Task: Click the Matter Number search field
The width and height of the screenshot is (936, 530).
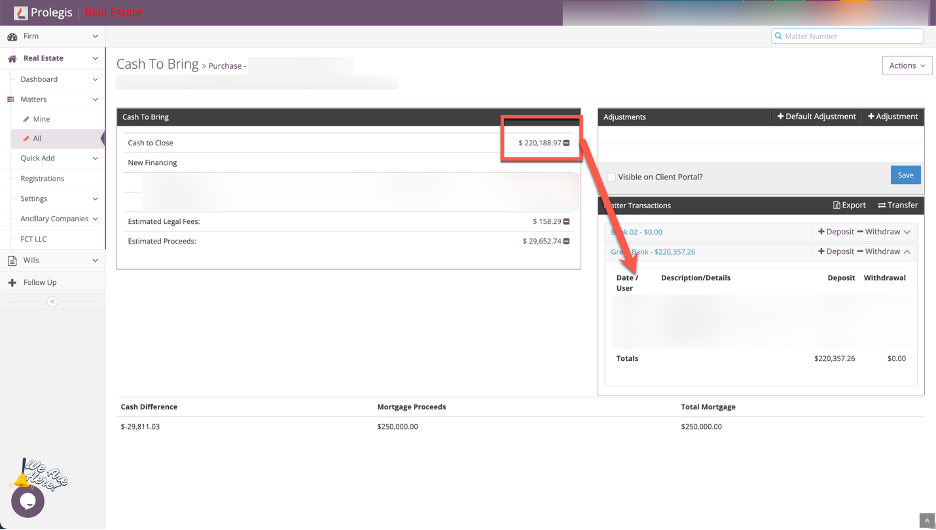Action: point(850,36)
